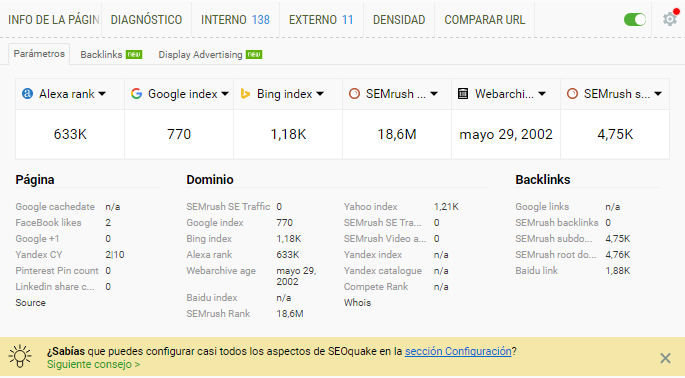Click the SEMrush Rank label
Image resolution: width=685 pixels, height=378 pixels.
coord(218,314)
